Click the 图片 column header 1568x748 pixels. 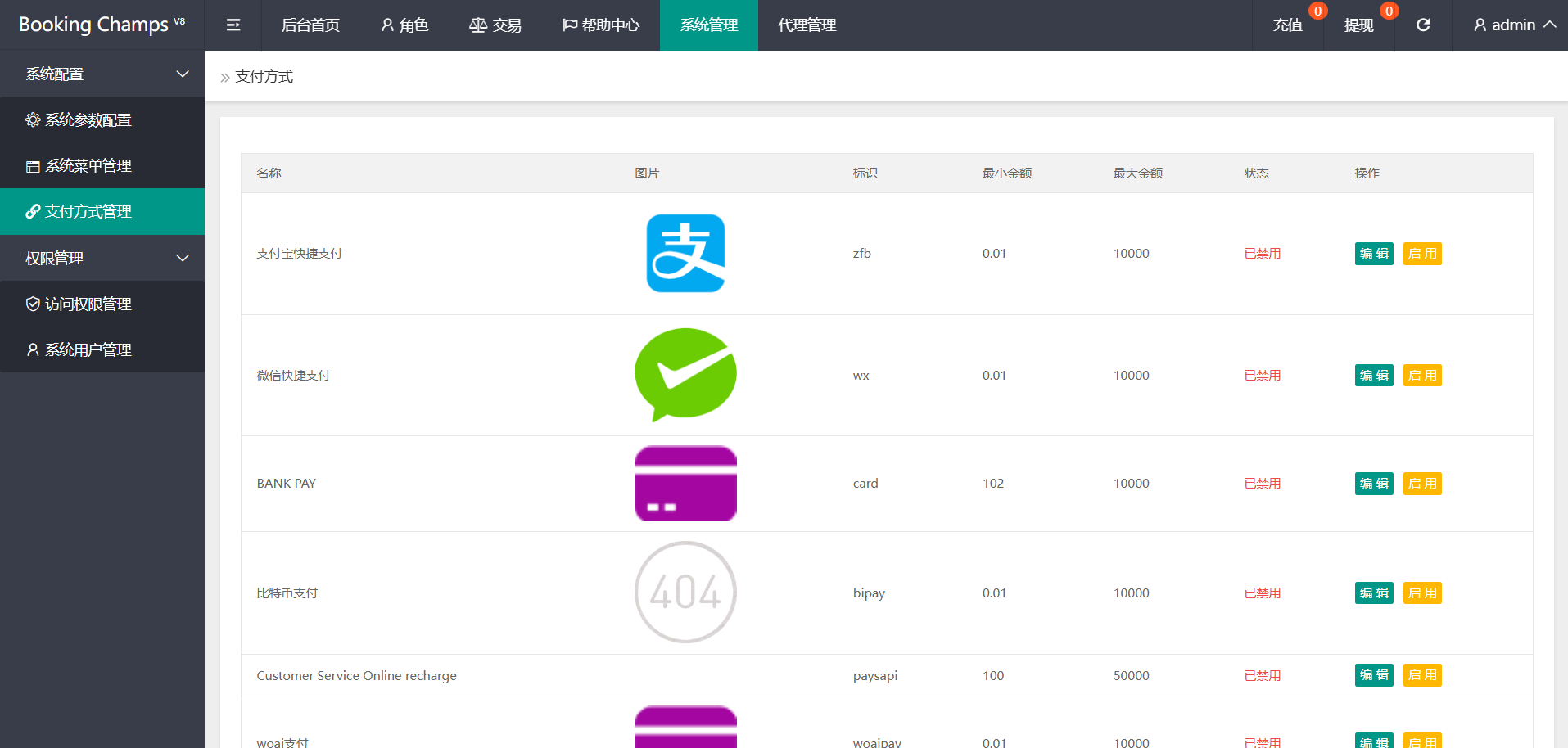[647, 173]
